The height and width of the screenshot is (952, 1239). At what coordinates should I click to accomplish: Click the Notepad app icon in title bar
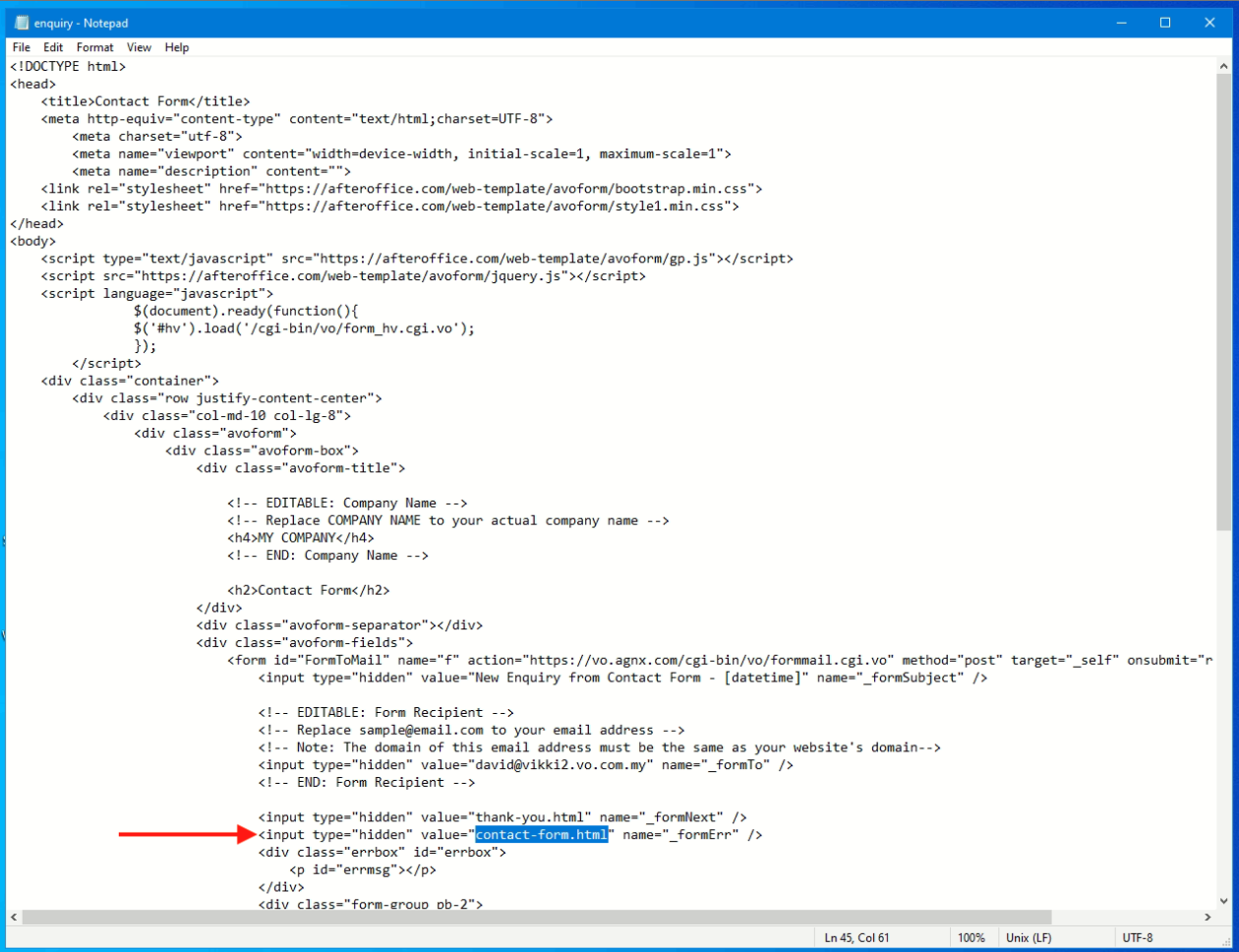pos(21,23)
